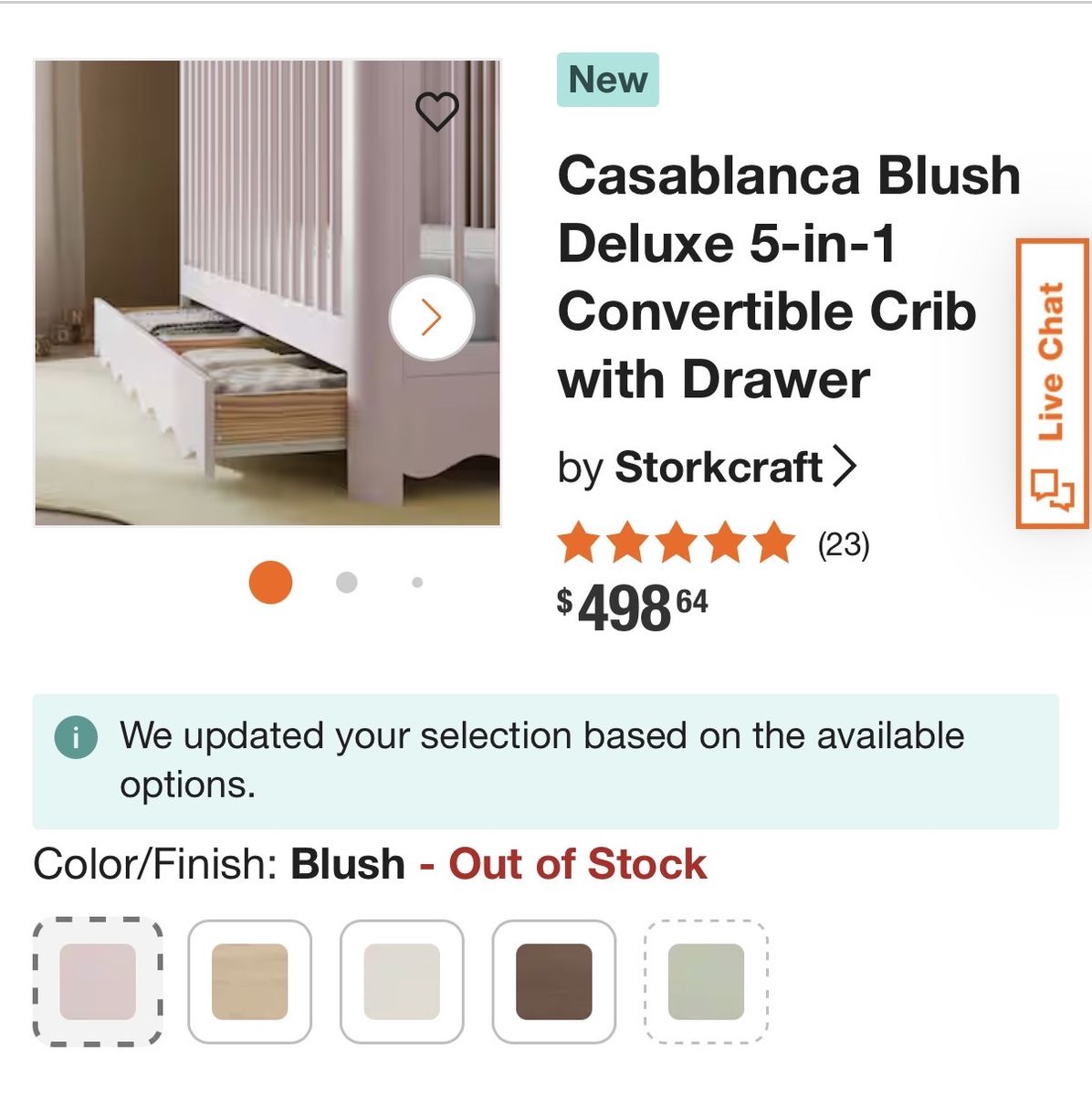Open Live Chat side tab
This screenshot has width=1092, height=1096.
pos(1053,384)
